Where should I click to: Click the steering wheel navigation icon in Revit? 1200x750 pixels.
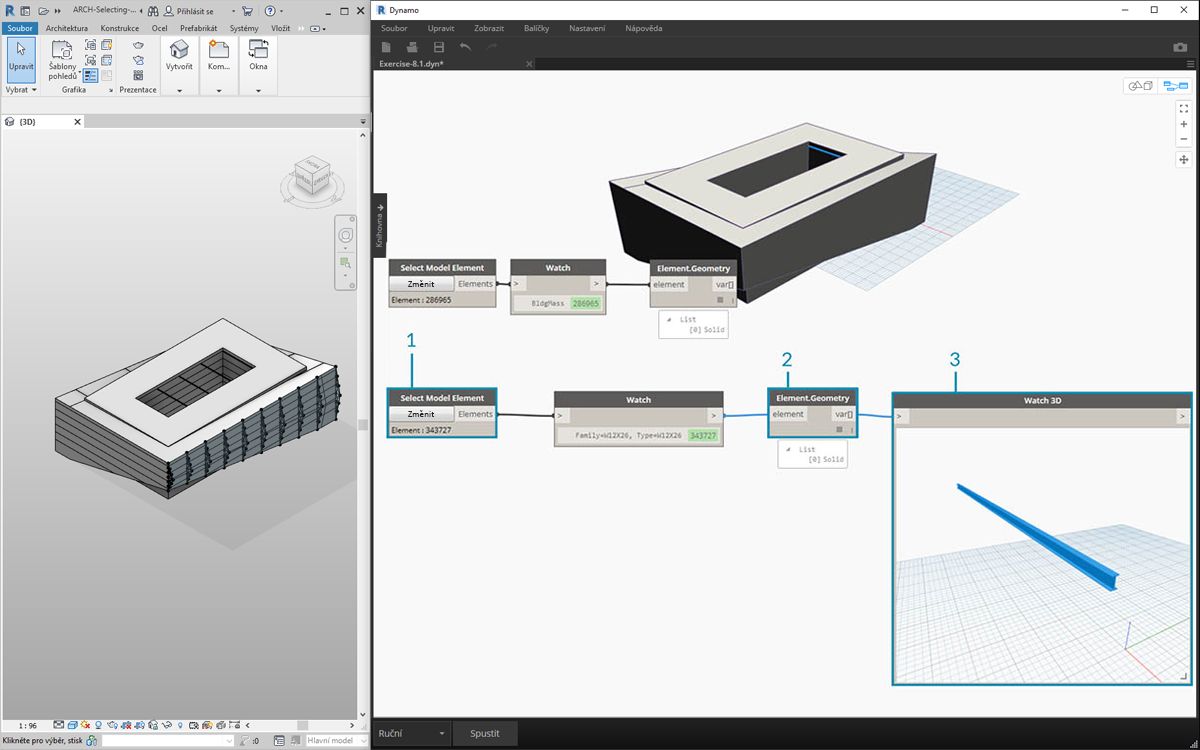click(346, 235)
